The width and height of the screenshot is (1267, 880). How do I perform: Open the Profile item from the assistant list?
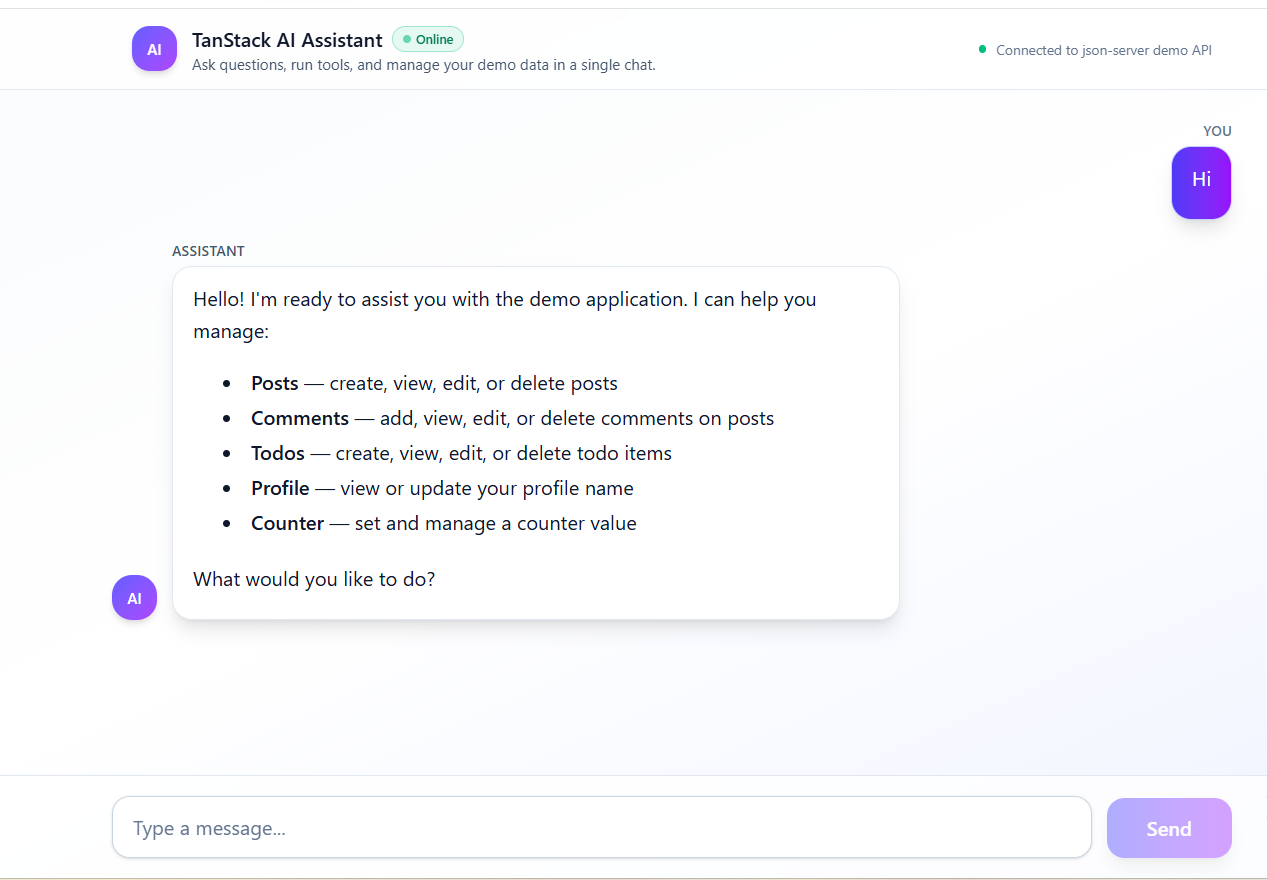[x=281, y=488]
